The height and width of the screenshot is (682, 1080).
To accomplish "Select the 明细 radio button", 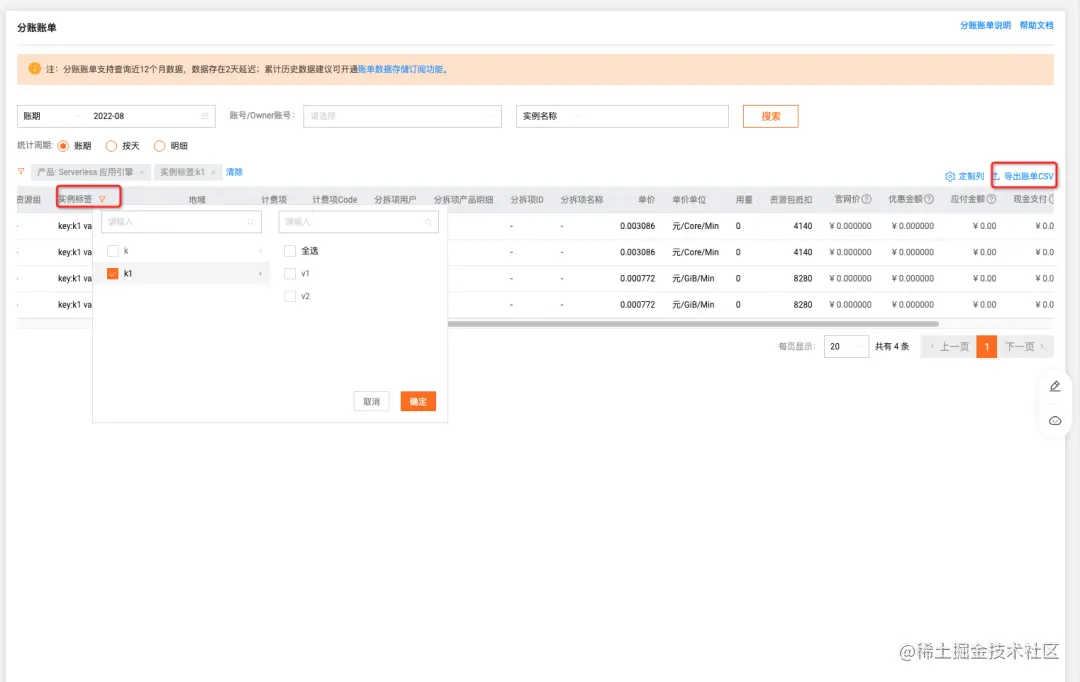I will tap(159, 146).
